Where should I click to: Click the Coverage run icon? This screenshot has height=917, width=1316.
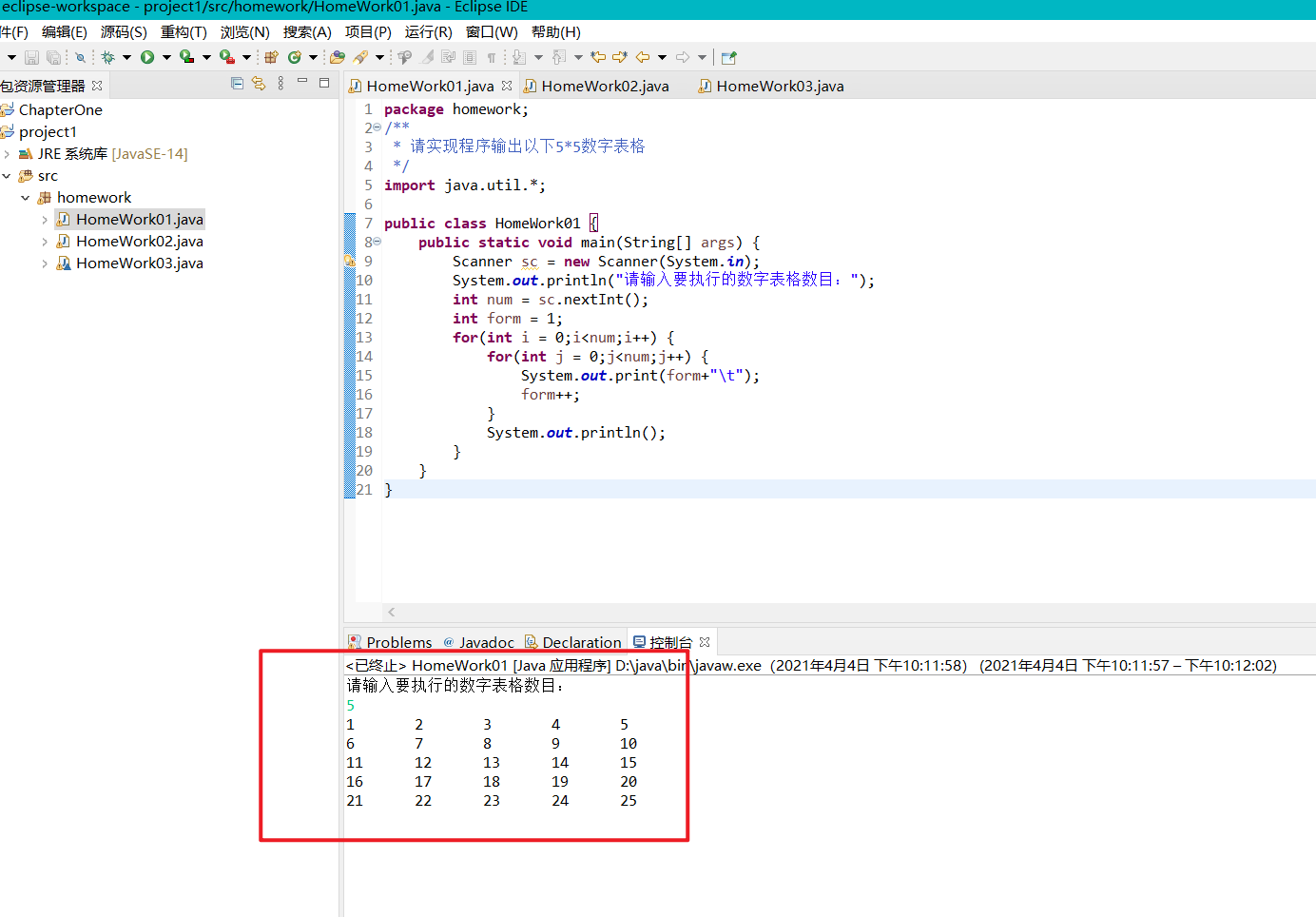coord(186,57)
